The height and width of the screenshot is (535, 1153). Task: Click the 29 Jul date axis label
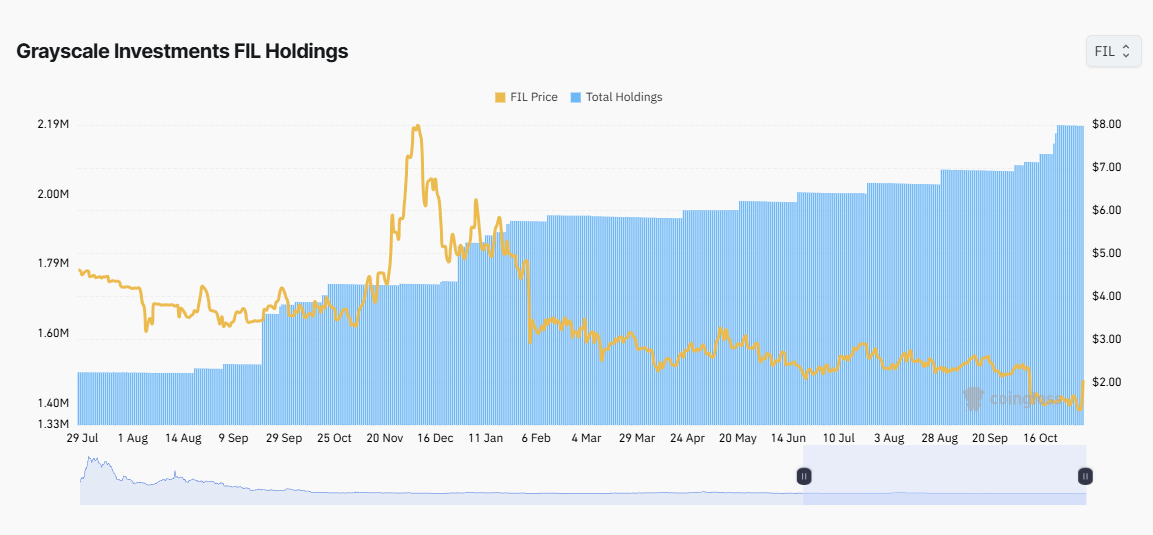click(82, 438)
